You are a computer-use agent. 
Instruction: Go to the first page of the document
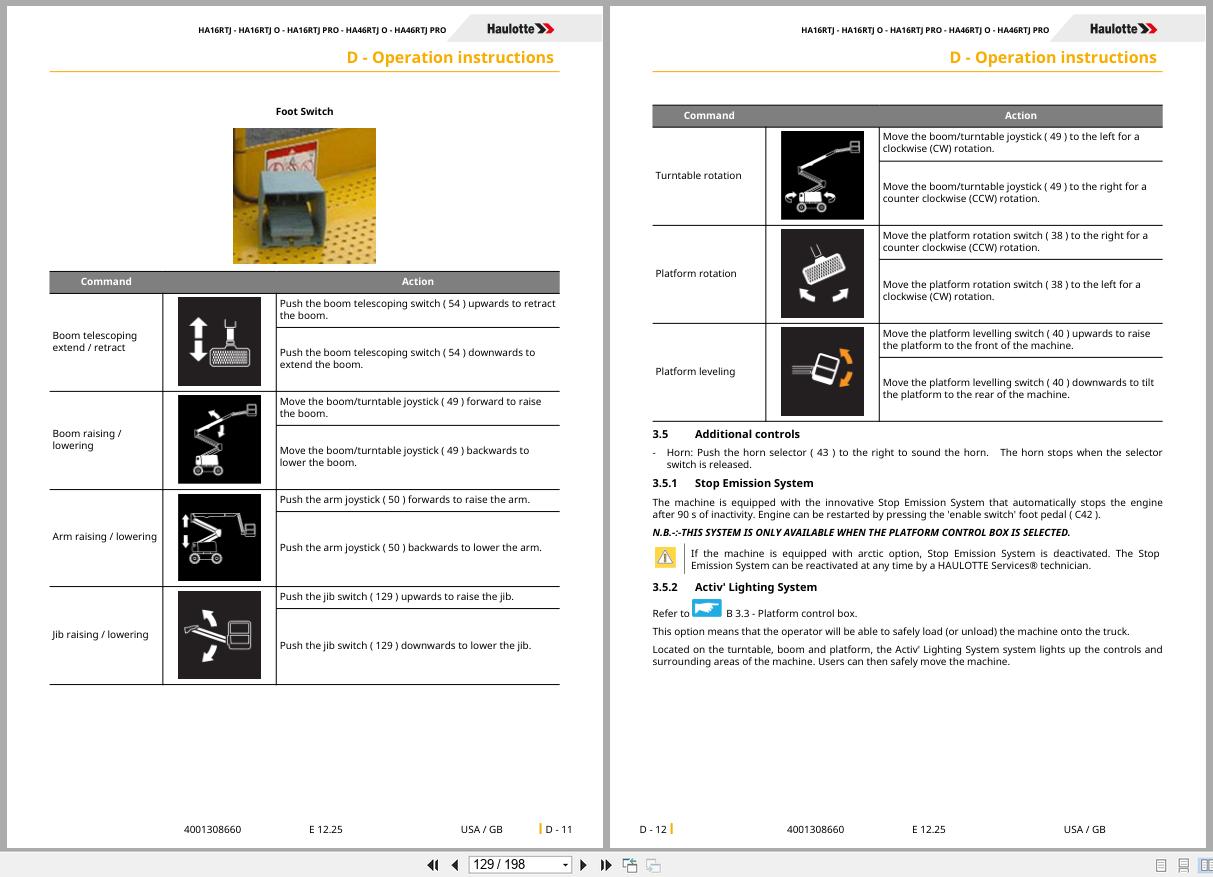433,865
